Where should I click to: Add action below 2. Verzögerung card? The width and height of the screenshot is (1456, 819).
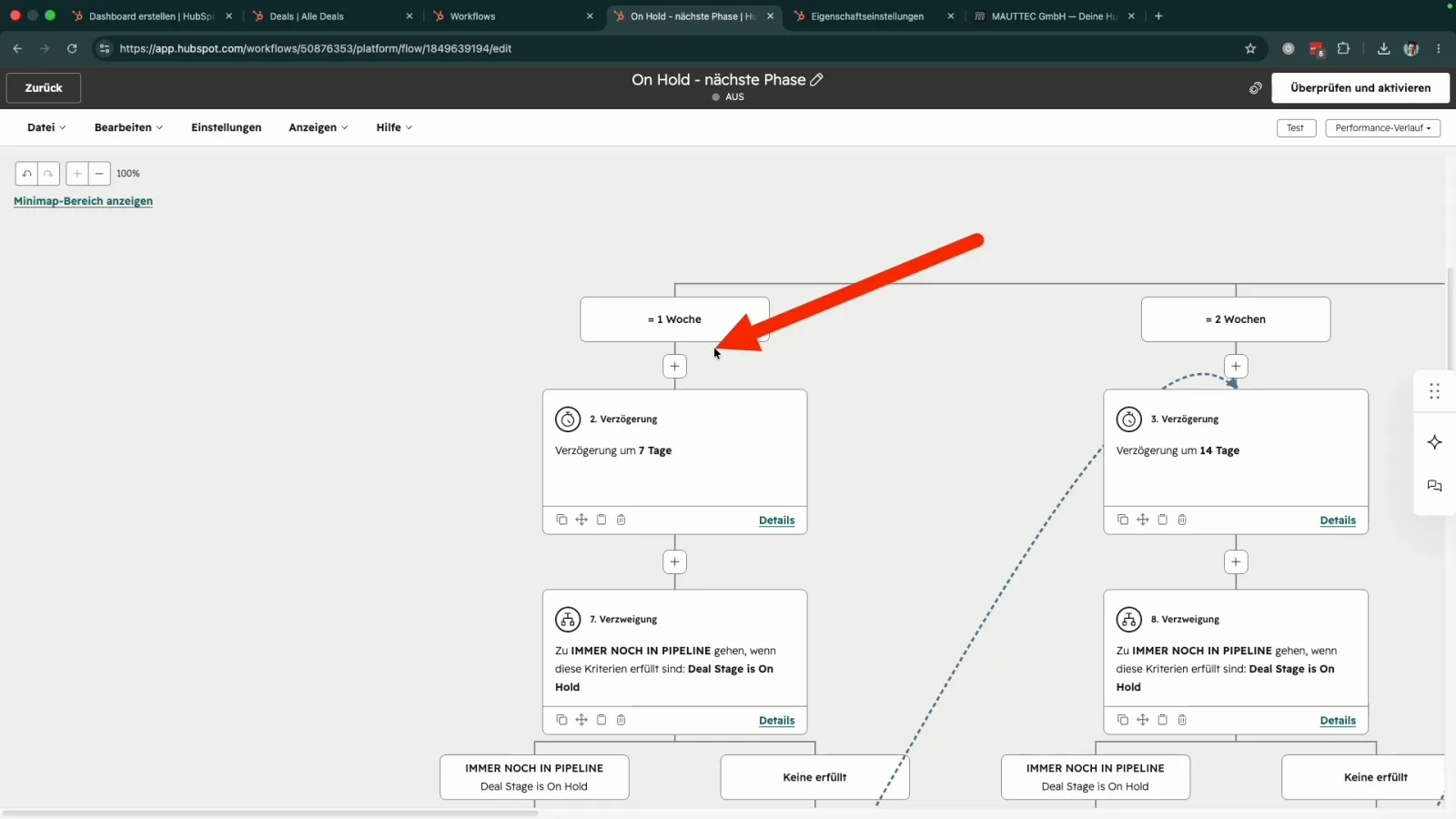pos(674,561)
